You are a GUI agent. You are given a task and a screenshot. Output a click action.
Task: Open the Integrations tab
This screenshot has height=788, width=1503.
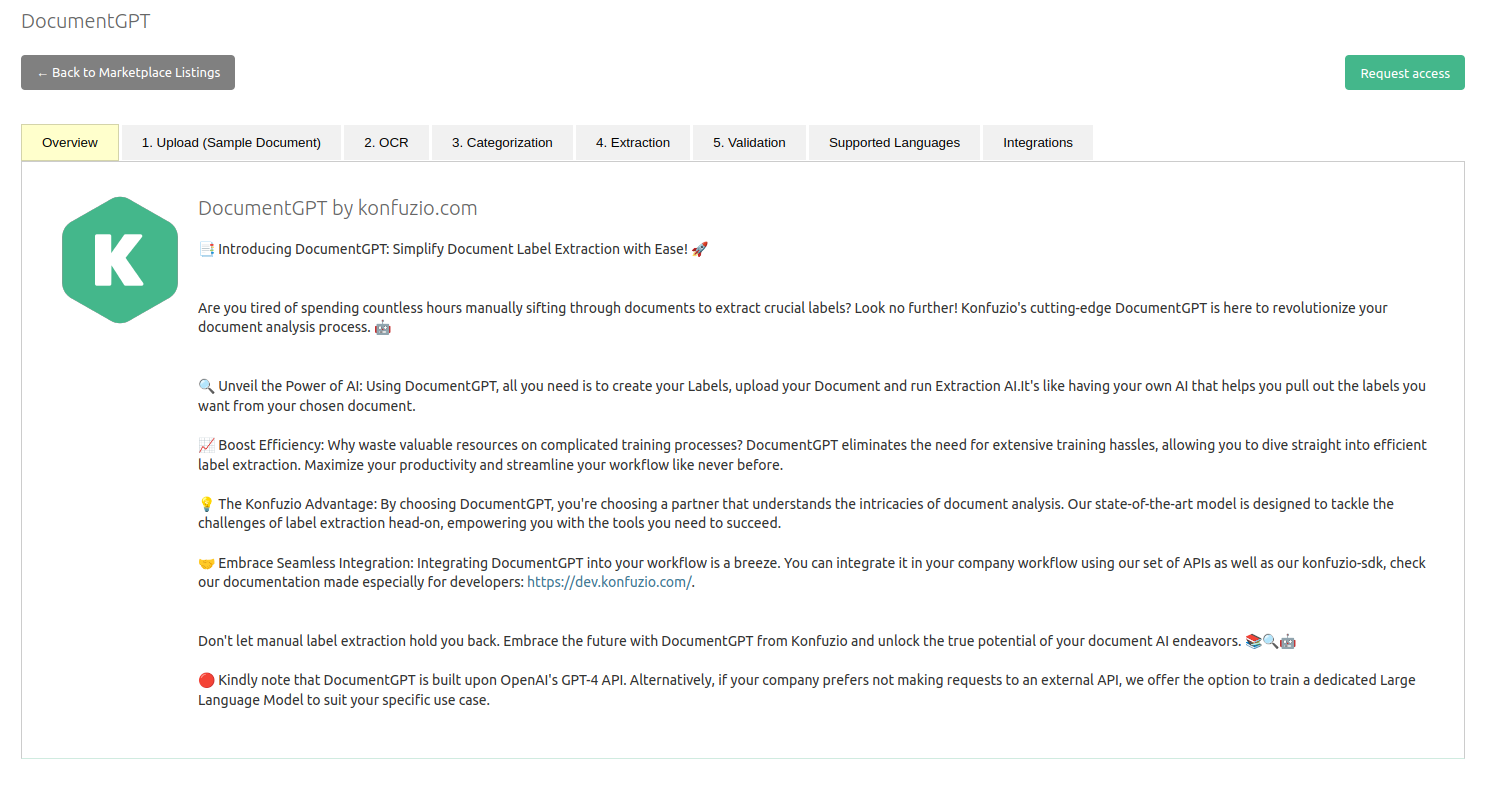coord(1038,142)
